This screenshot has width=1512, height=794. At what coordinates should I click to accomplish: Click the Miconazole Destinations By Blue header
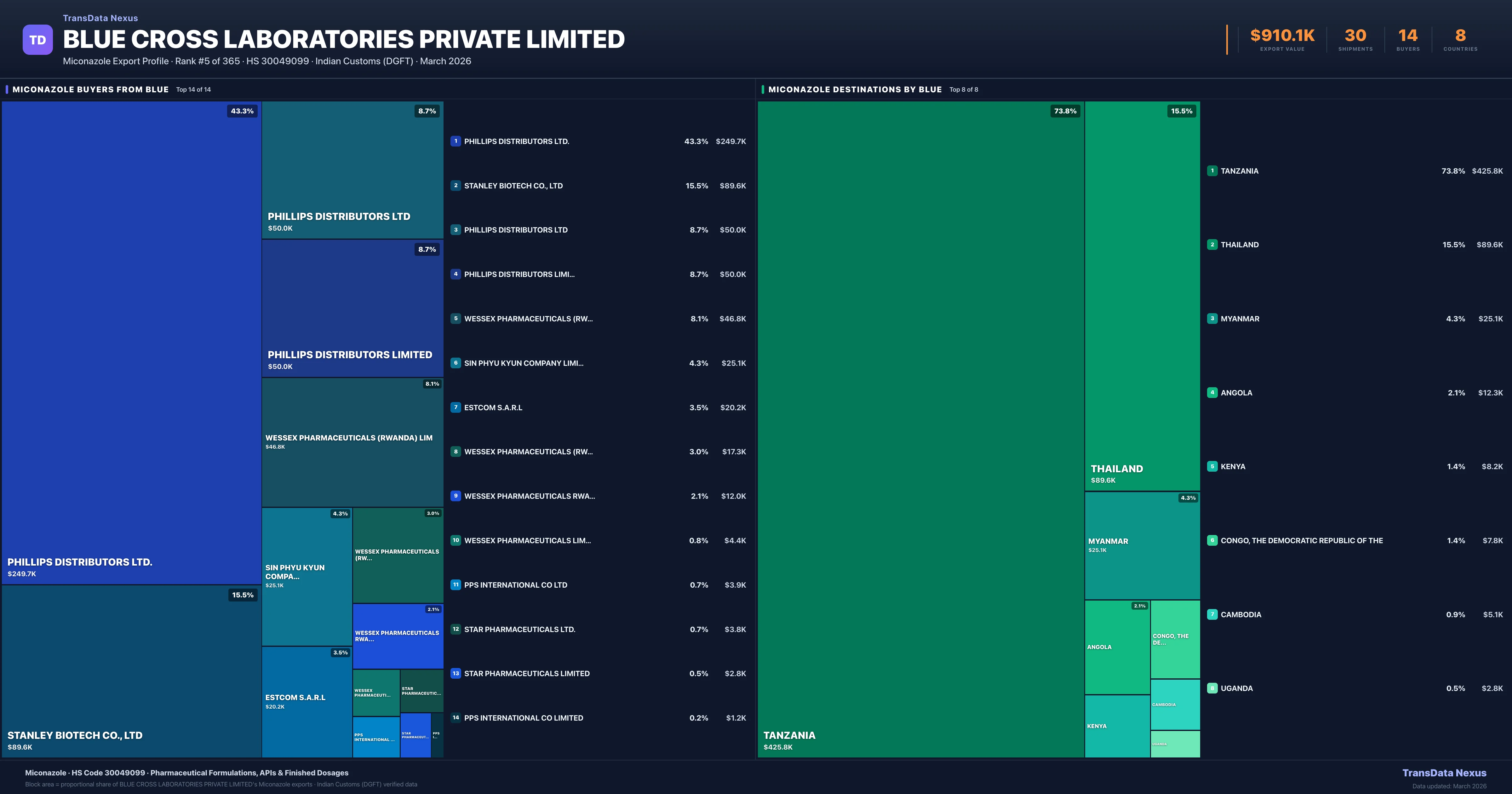pos(855,89)
